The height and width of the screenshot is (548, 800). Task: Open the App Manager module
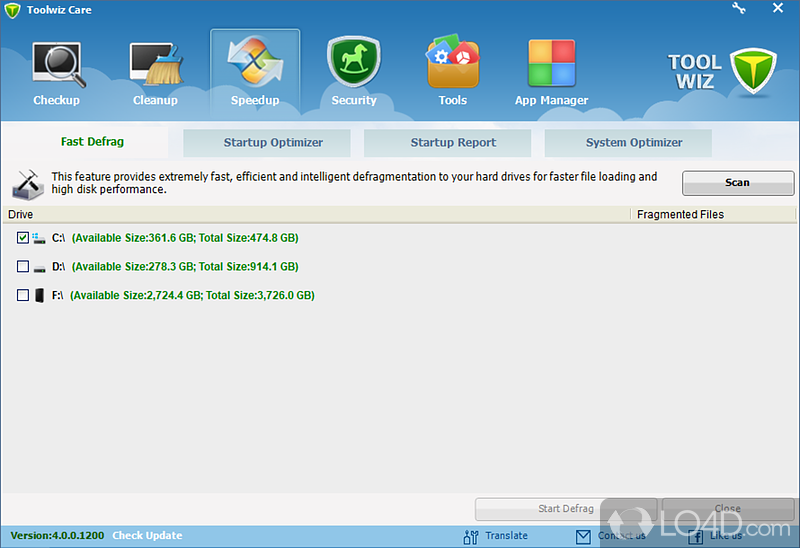click(x=552, y=73)
